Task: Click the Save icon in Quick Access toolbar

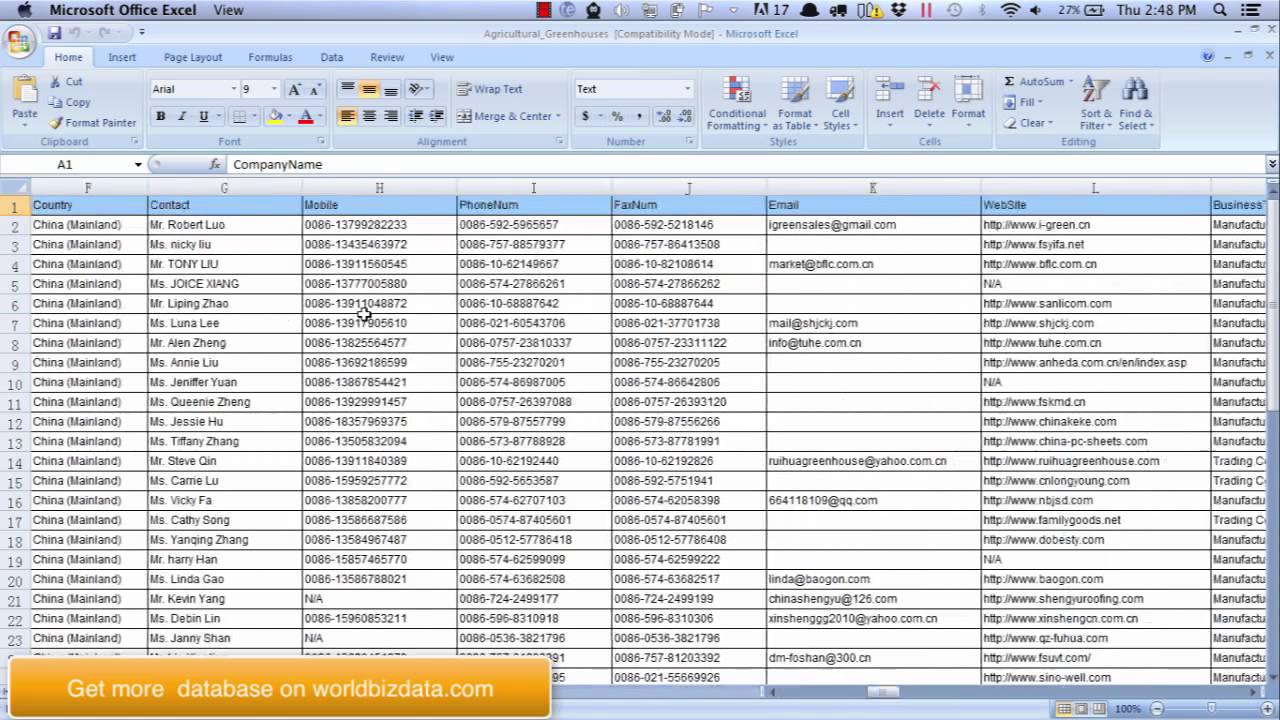Action: tap(55, 33)
